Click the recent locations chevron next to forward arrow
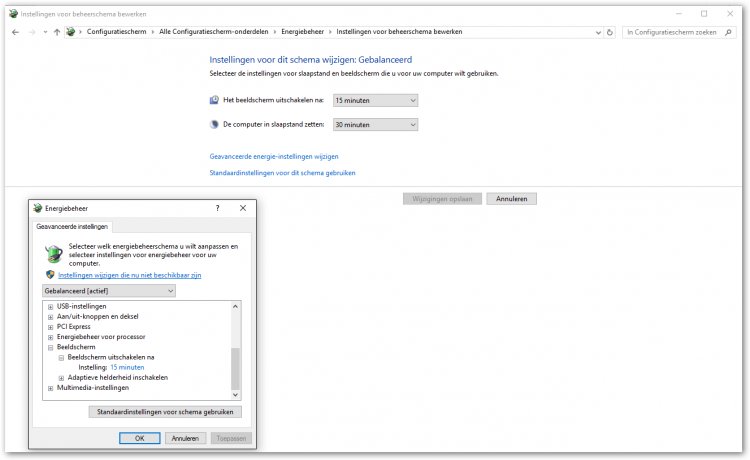 pyautogui.click(x=45, y=32)
